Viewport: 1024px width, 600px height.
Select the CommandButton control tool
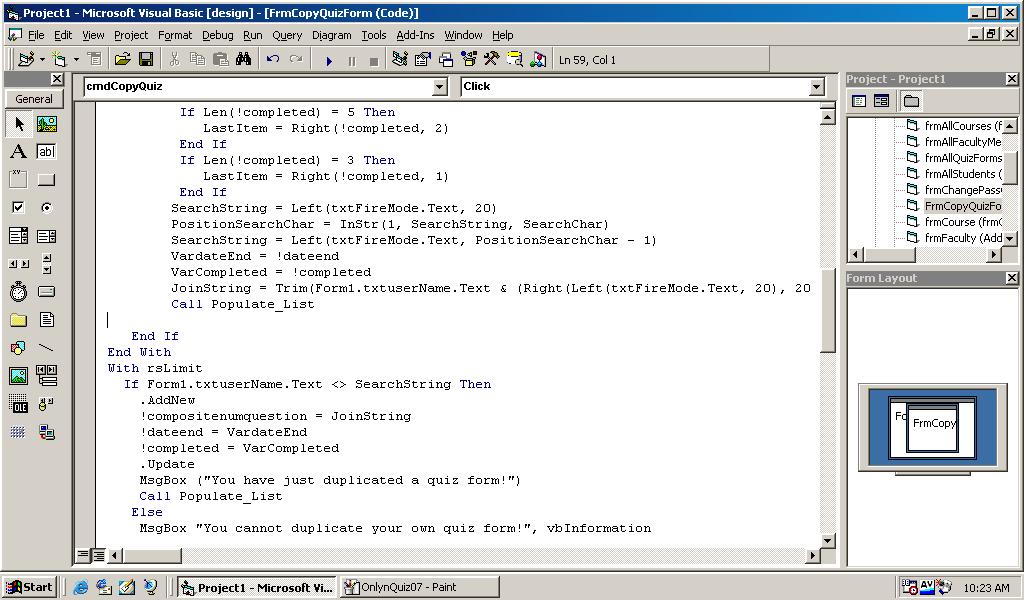tap(46, 180)
